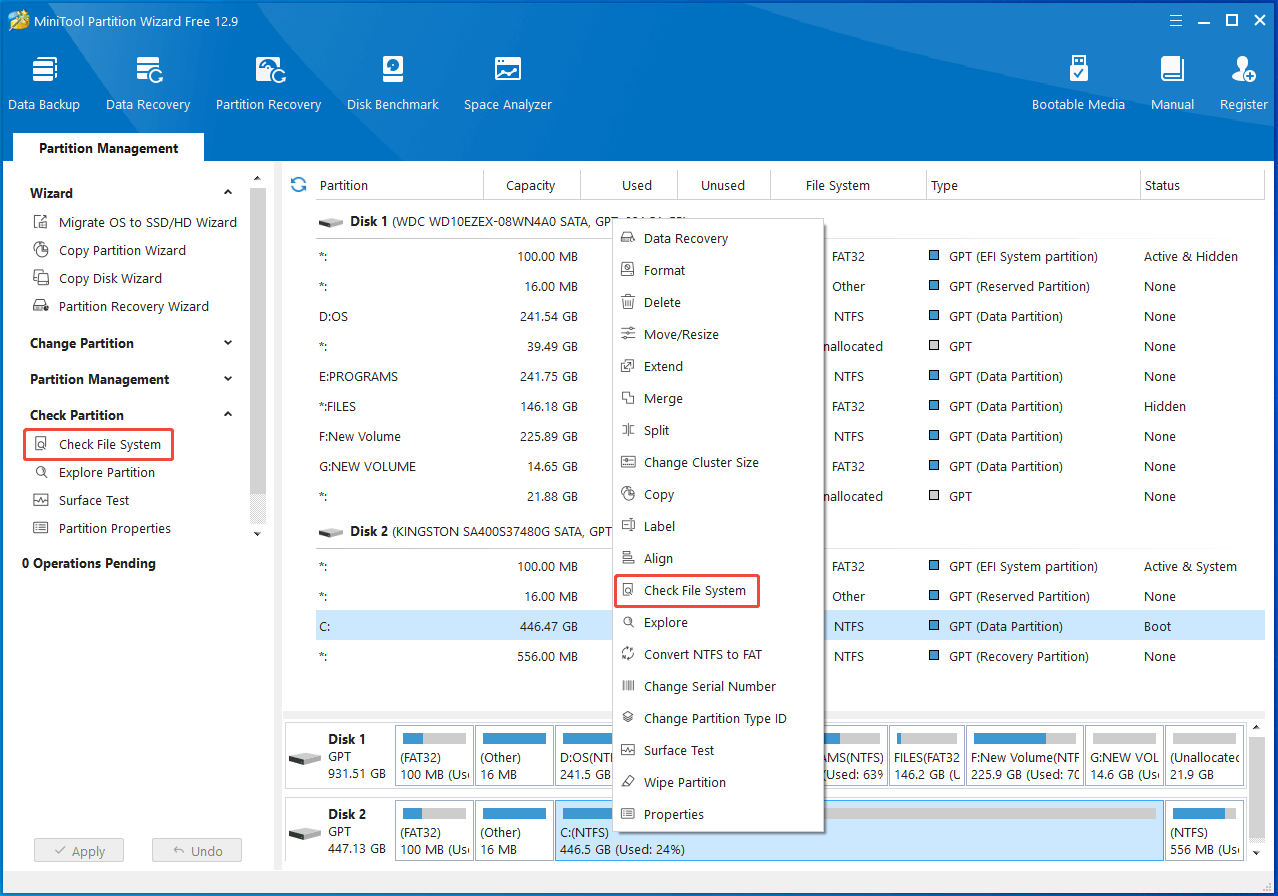Choose Explore in the context menu
Screen dimensions: 1278x896
[718, 622]
